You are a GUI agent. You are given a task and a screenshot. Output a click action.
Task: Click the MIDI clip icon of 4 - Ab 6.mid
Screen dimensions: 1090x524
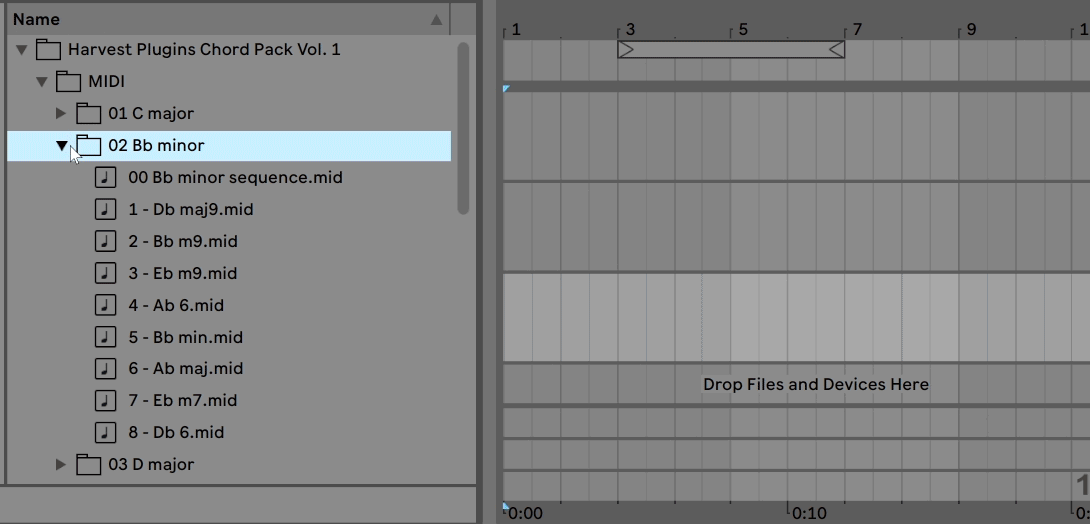(105, 305)
